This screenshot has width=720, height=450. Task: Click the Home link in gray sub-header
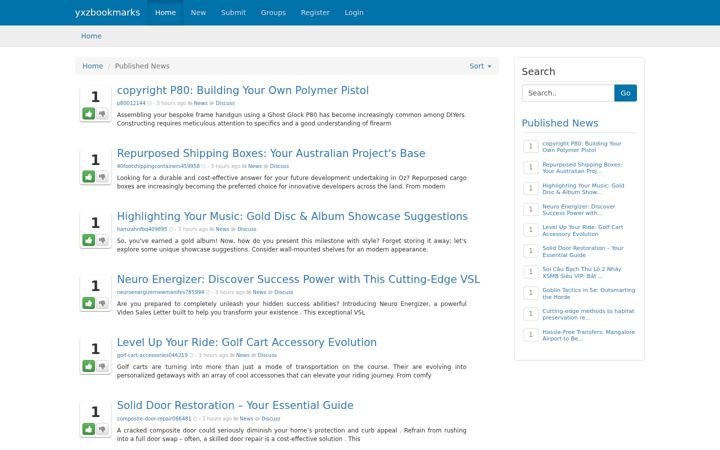pos(91,36)
